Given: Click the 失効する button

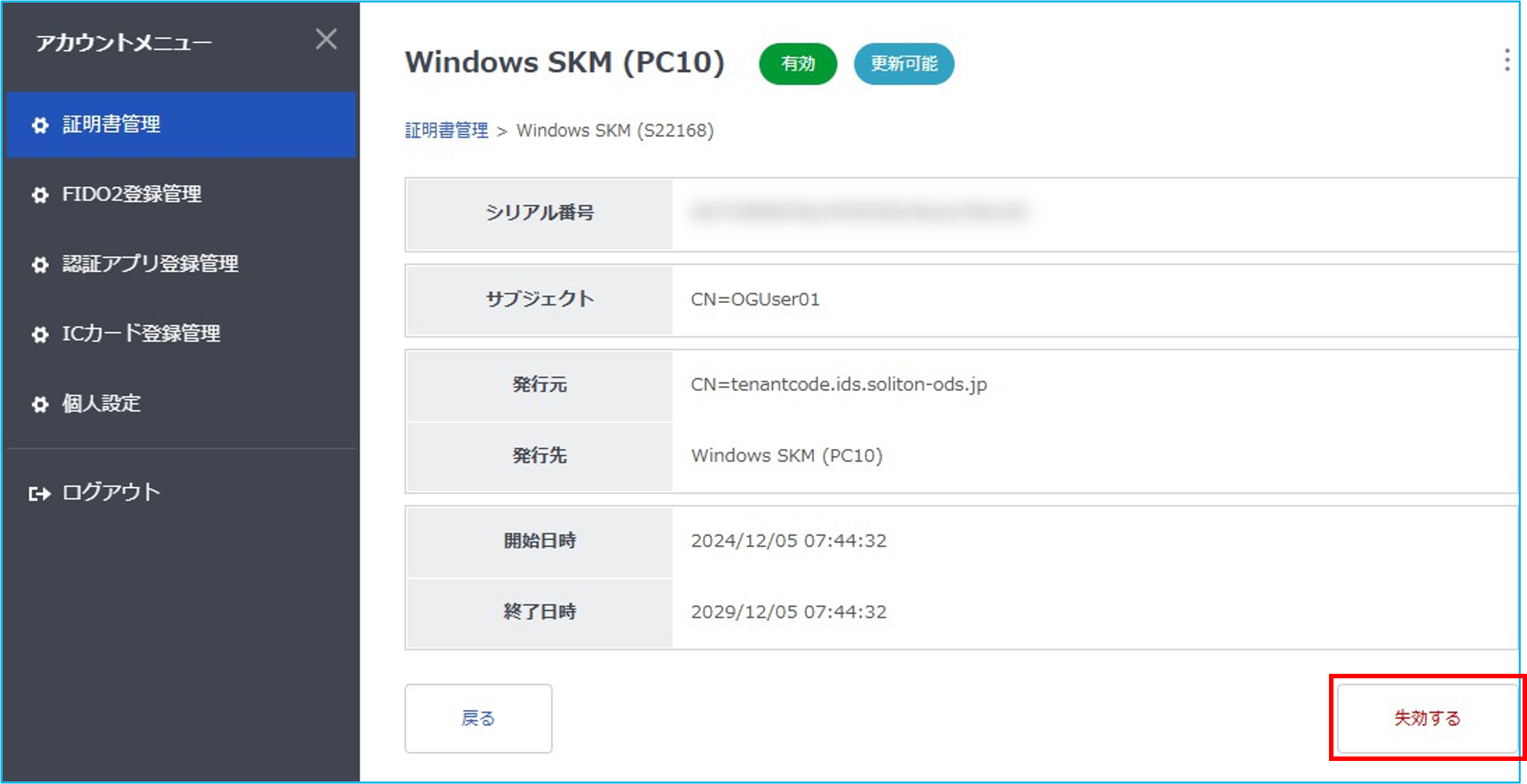Looking at the screenshot, I should click(1427, 718).
